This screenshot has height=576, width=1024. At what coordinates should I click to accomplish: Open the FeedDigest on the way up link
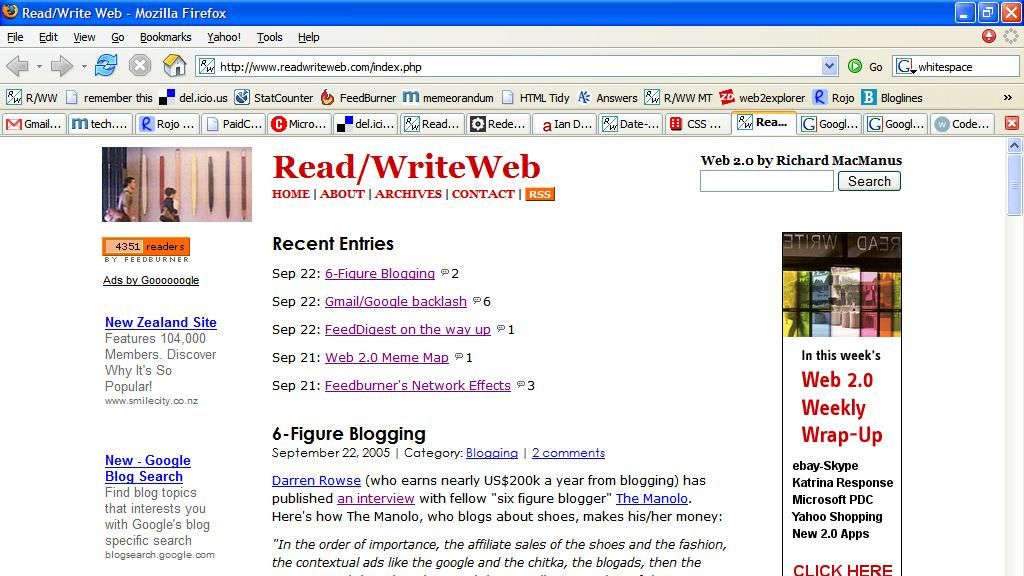[408, 330]
